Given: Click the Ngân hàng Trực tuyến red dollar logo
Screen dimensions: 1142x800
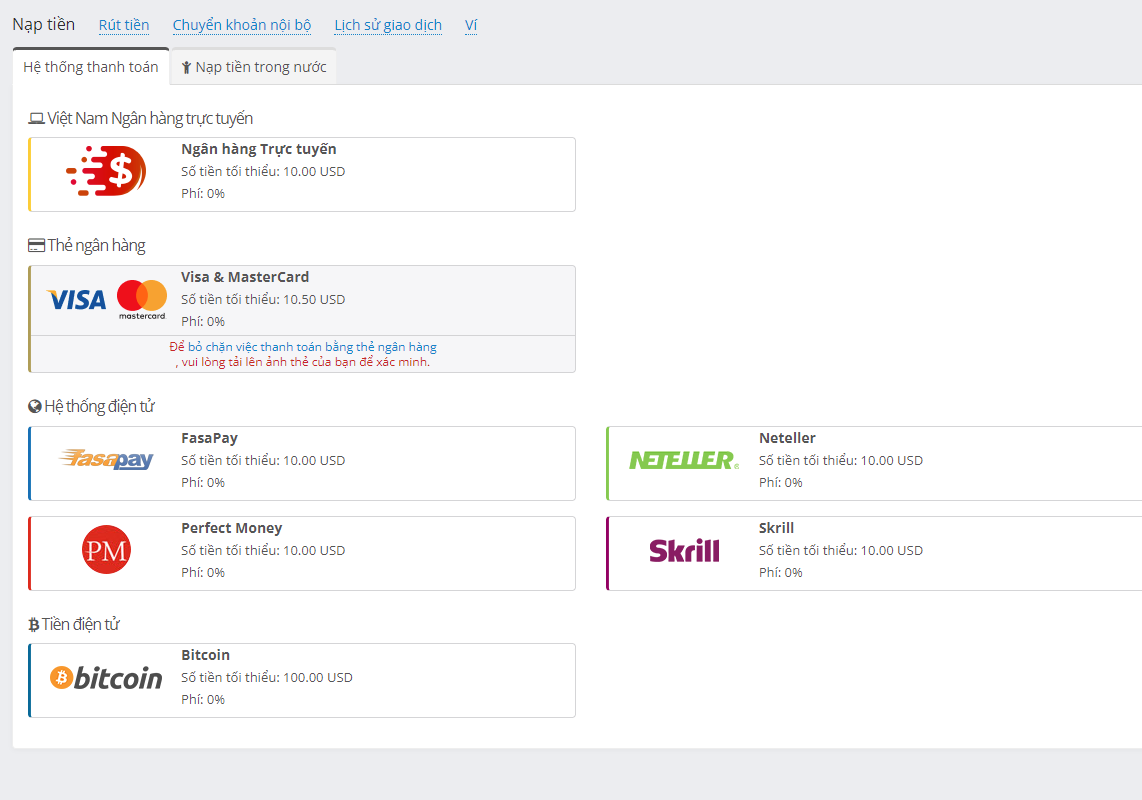Looking at the screenshot, I should [x=106, y=171].
